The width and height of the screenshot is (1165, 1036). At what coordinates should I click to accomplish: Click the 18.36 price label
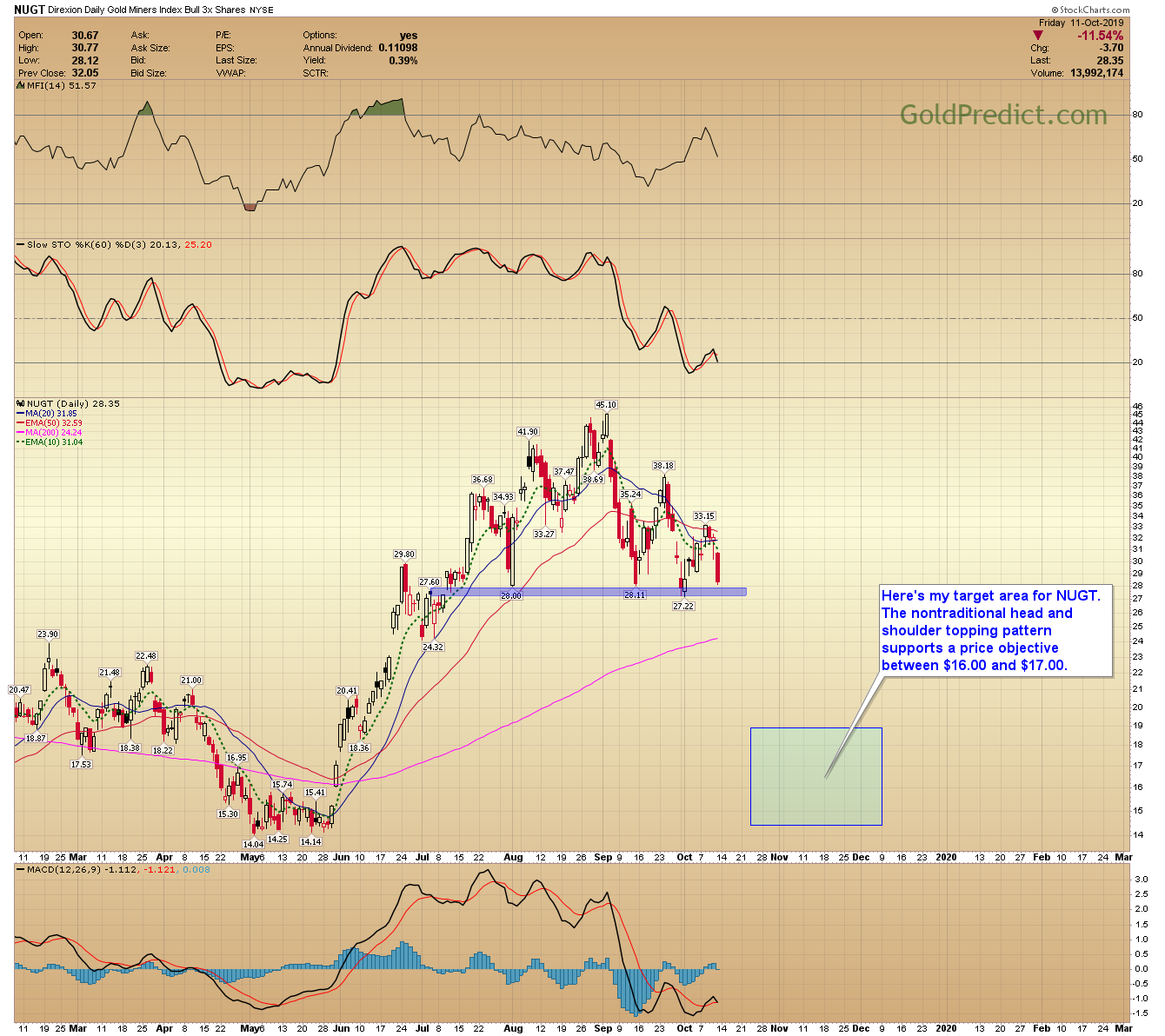[x=359, y=747]
